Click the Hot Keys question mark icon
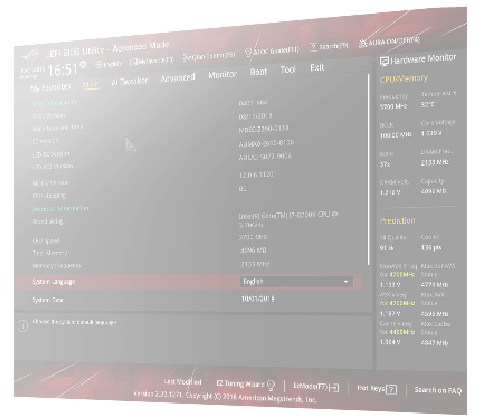Image resolution: width=483 pixels, height=420 pixels. tap(392, 389)
